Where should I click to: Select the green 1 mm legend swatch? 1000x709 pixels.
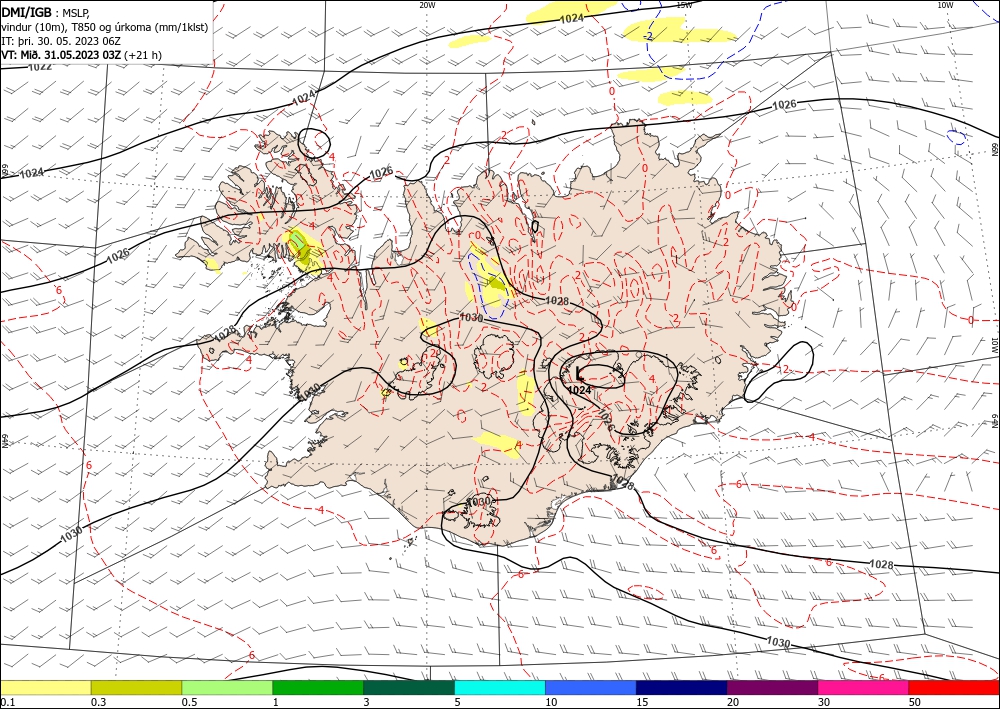(318, 687)
